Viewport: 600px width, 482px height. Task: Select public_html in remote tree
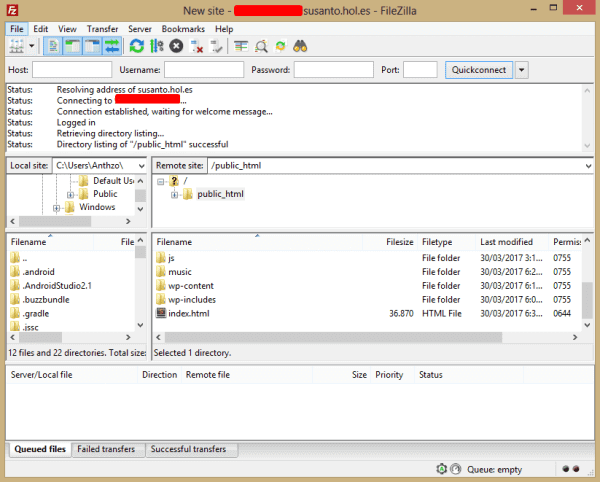(x=220, y=194)
